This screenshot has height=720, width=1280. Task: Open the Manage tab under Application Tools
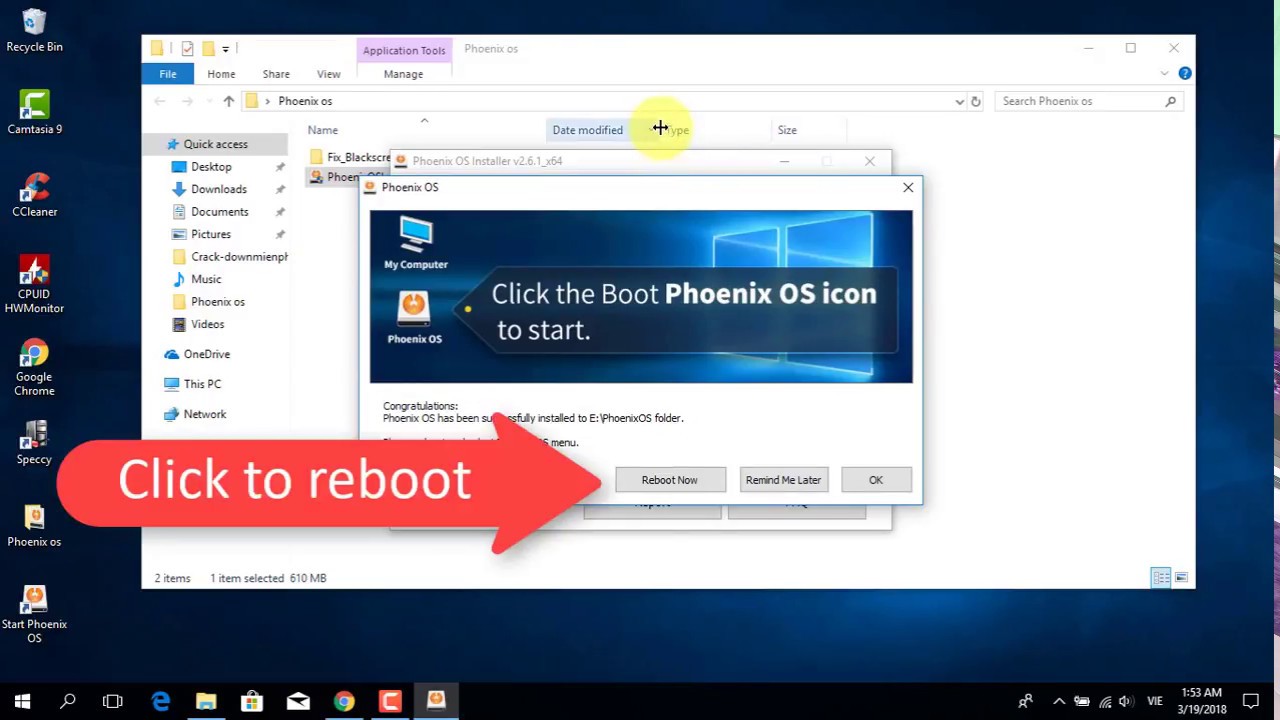coord(403,73)
